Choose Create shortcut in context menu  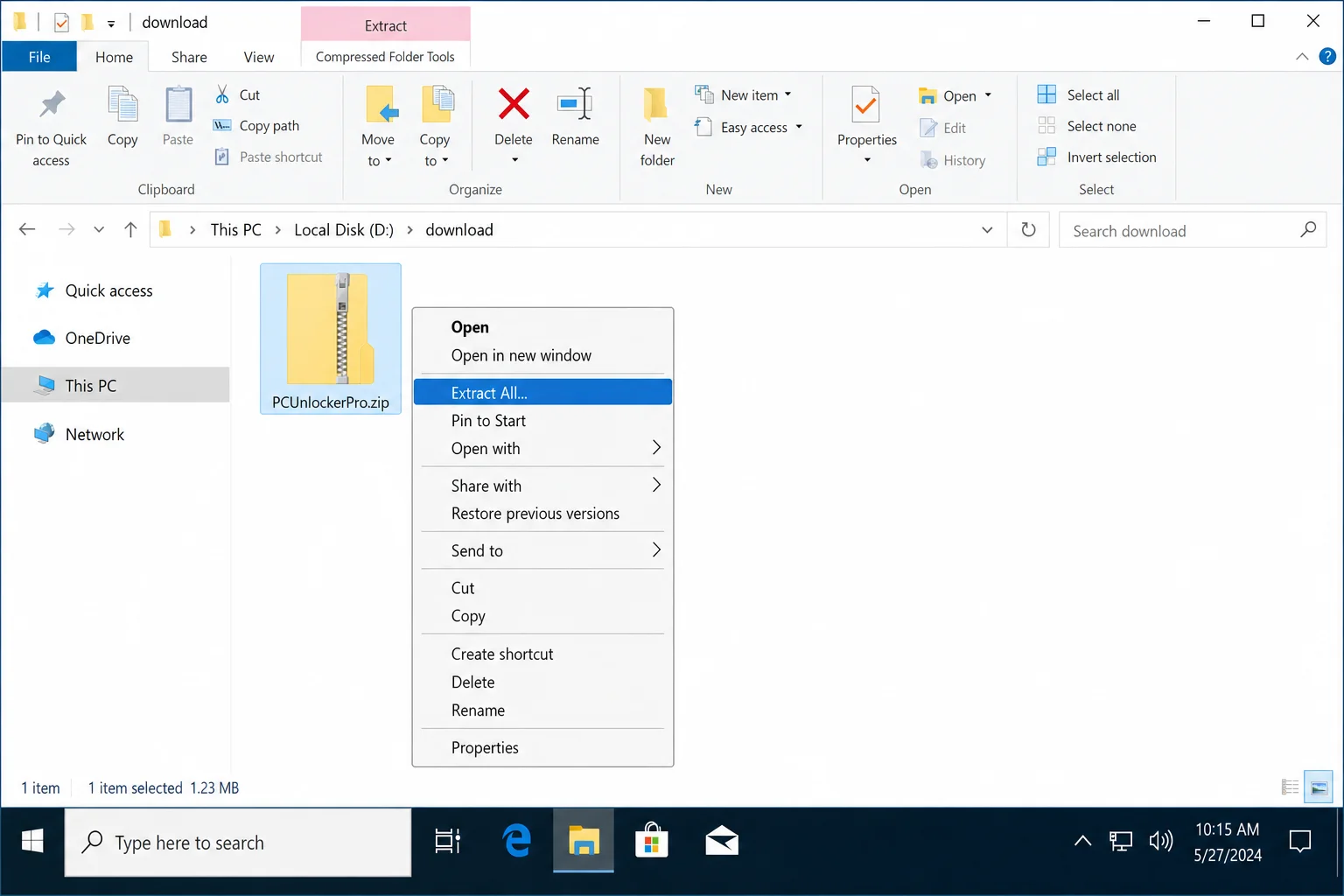click(542, 654)
